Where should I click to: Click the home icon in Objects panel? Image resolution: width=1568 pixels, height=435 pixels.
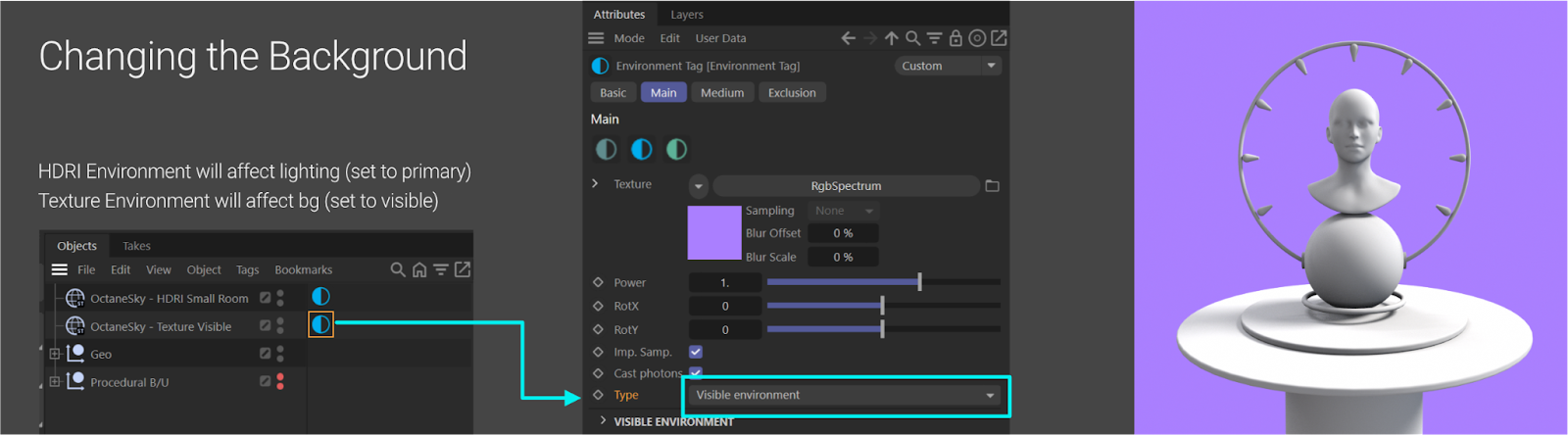pyautogui.click(x=419, y=269)
